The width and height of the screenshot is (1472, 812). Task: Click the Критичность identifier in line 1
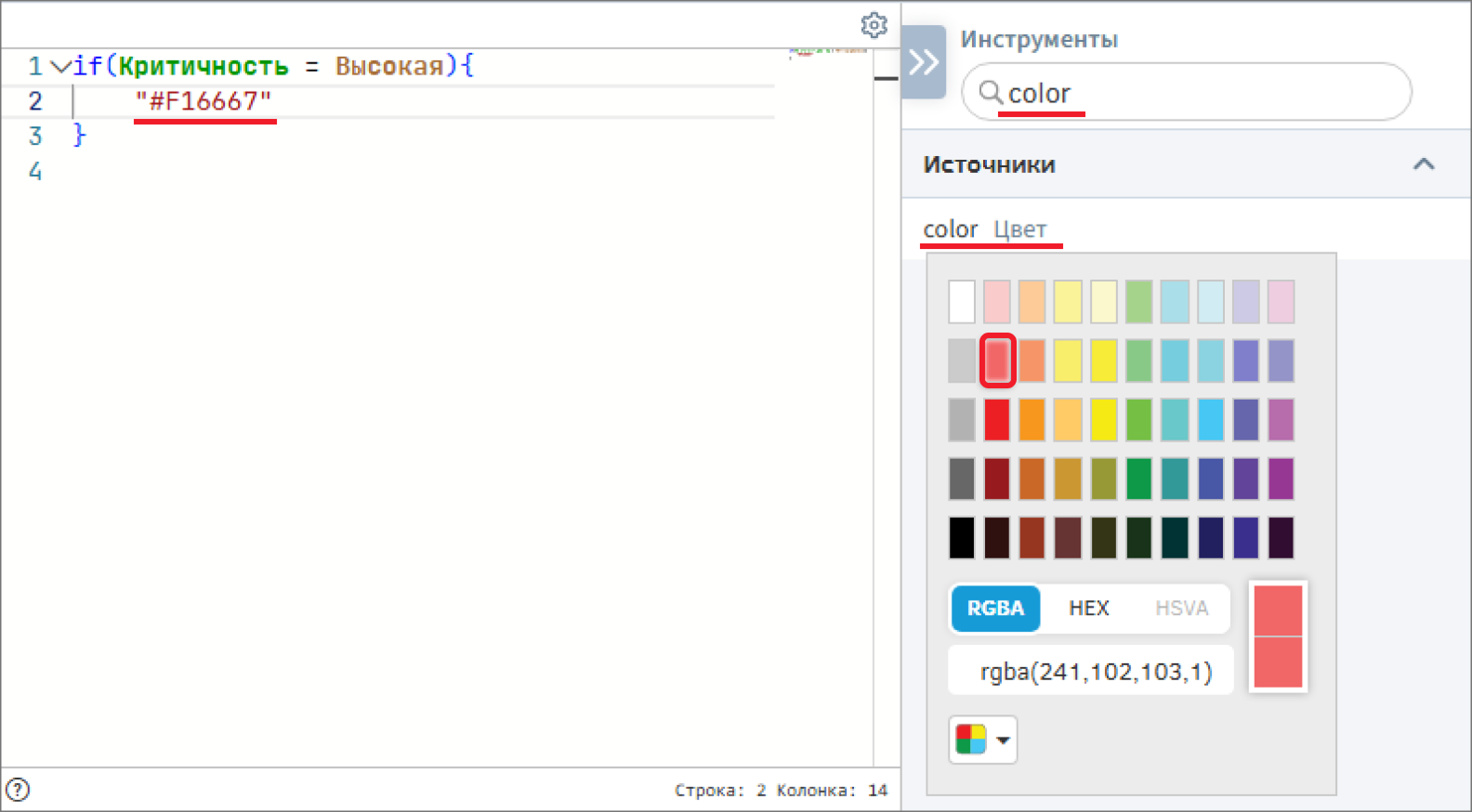pos(204,66)
